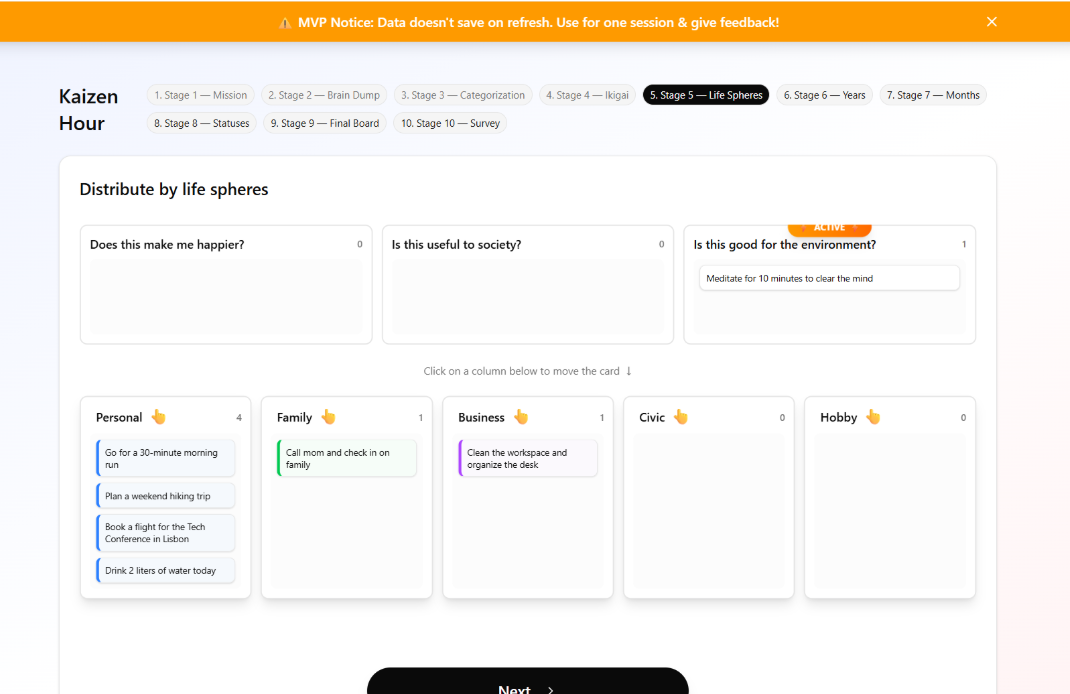Click the down arrow in the move-card hint
This screenshot has width=1070, height=694.
[x=629, y=370]
